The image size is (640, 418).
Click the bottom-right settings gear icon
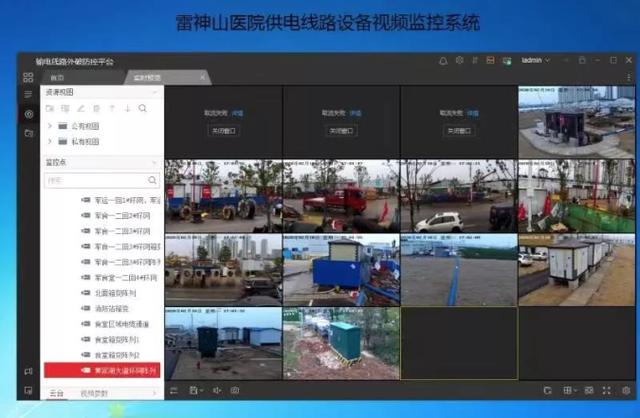pyautogui.click(x=626, y=391)
